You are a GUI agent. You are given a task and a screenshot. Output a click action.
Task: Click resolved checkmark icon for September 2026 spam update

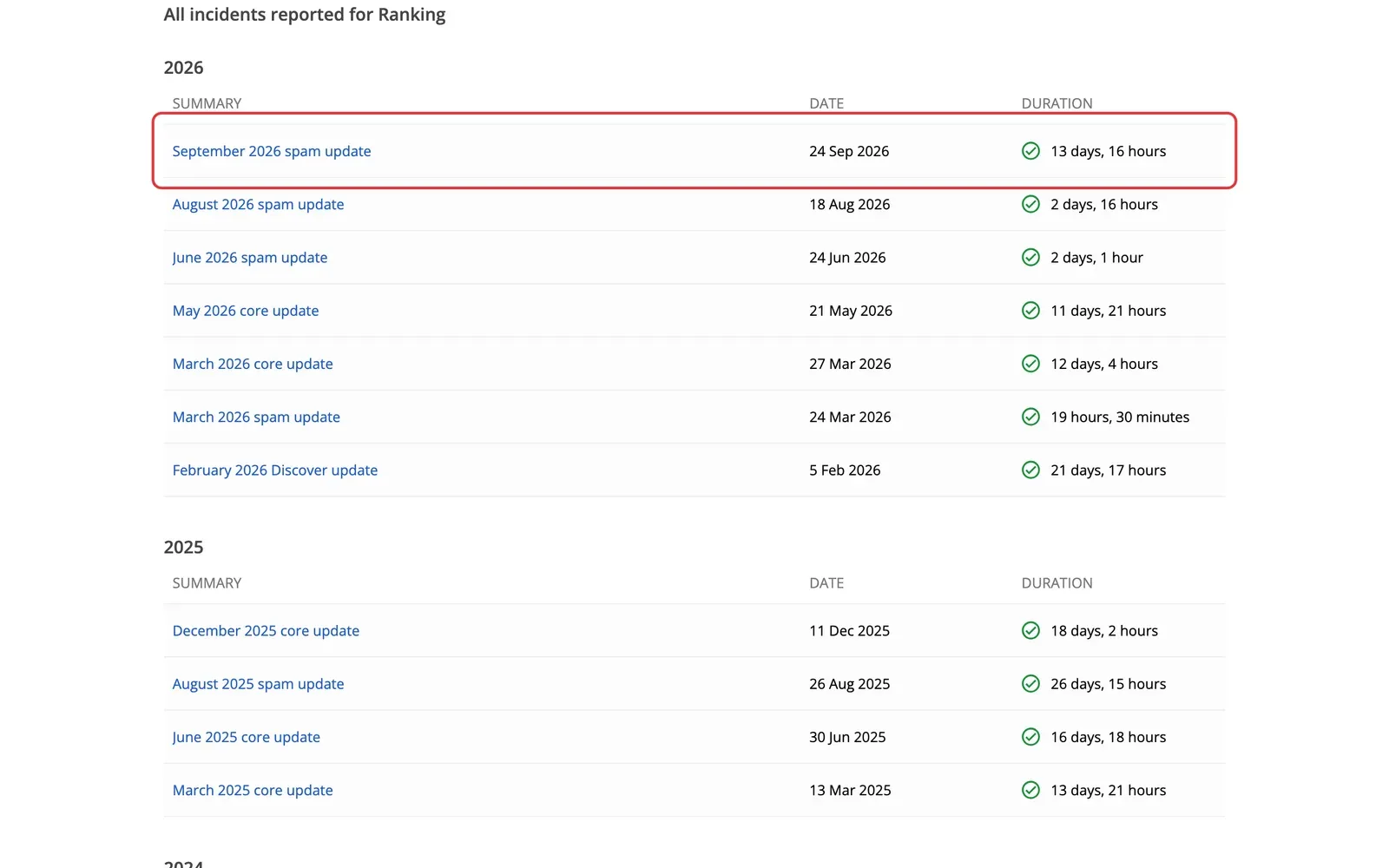click(x=1030, y=151)
